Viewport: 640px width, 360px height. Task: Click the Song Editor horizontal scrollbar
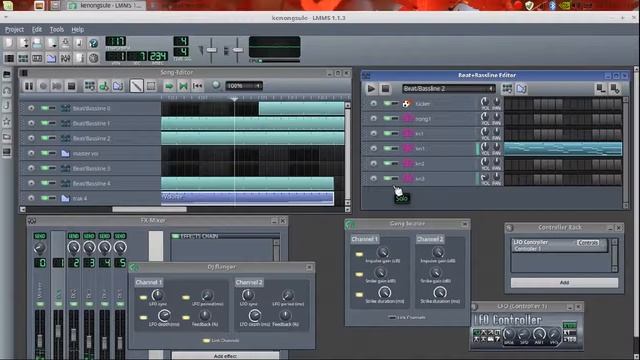click(x=149, y=209)
